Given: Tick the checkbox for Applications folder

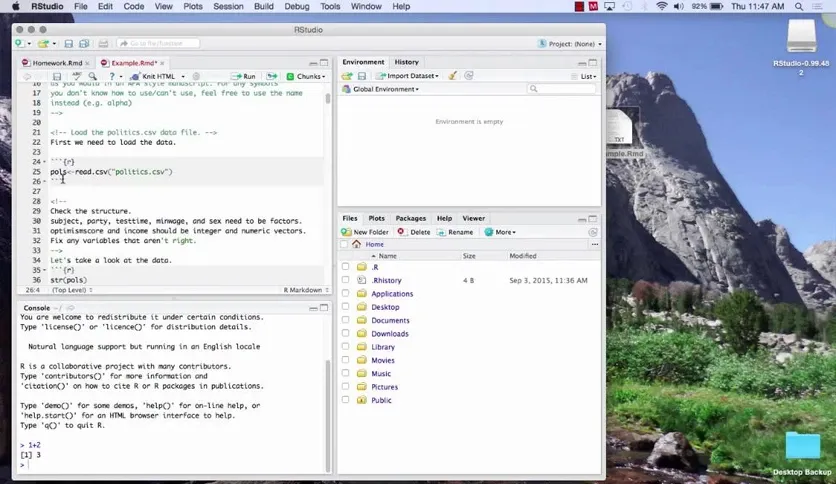Looking at the screenshot, I should click(x=345, y=293).
